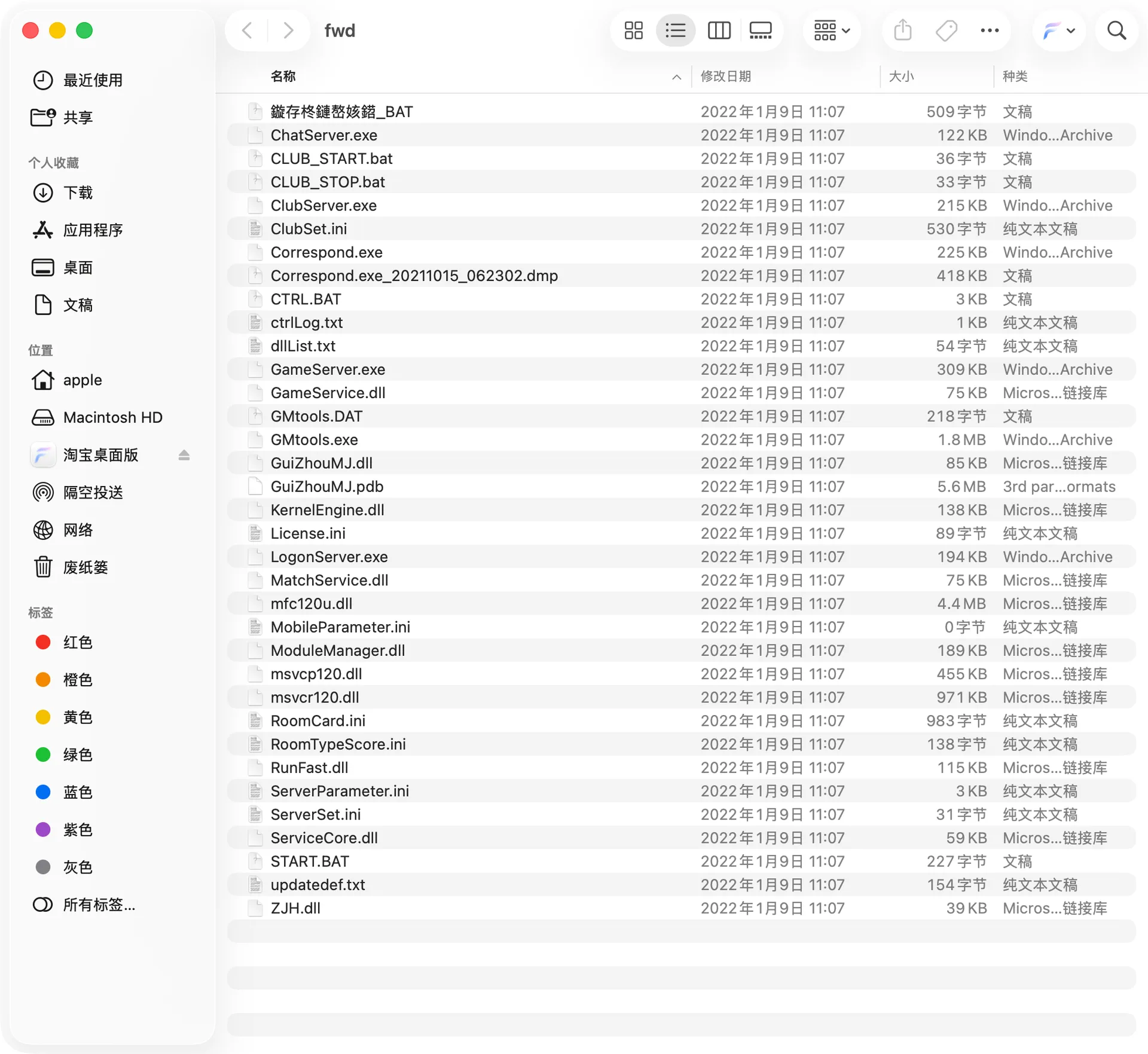Open the more actions ellipsis menu
Viewport: 1148px width, 1054px height.
pyautogui.click(x=990, y=30)
